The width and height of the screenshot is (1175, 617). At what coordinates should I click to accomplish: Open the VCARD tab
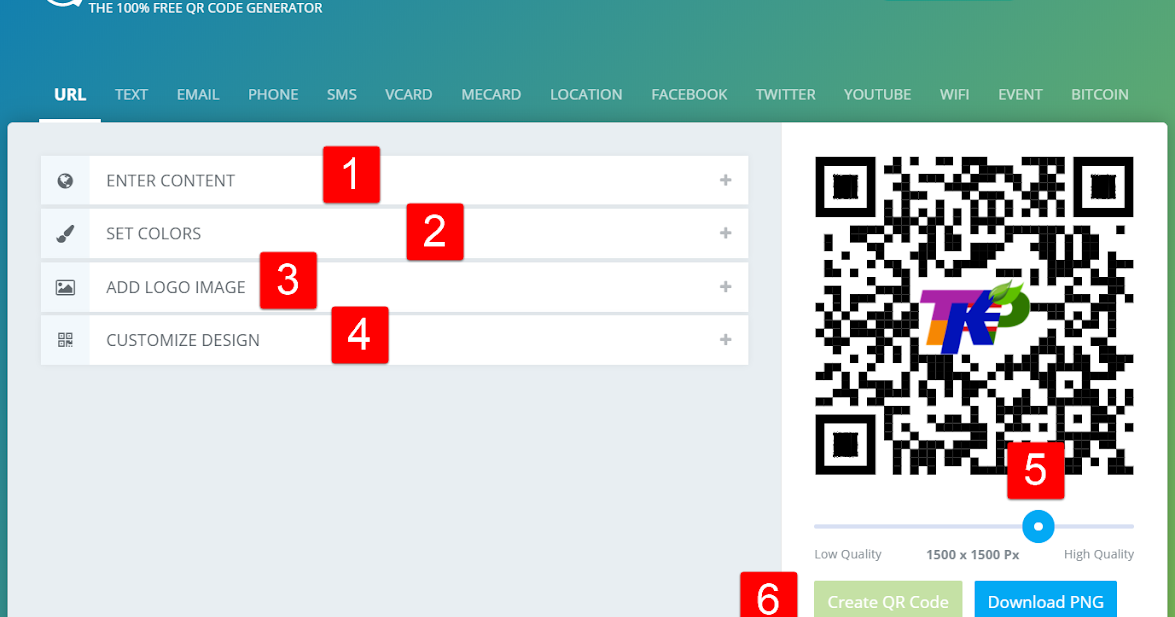[x=408, y=94]
